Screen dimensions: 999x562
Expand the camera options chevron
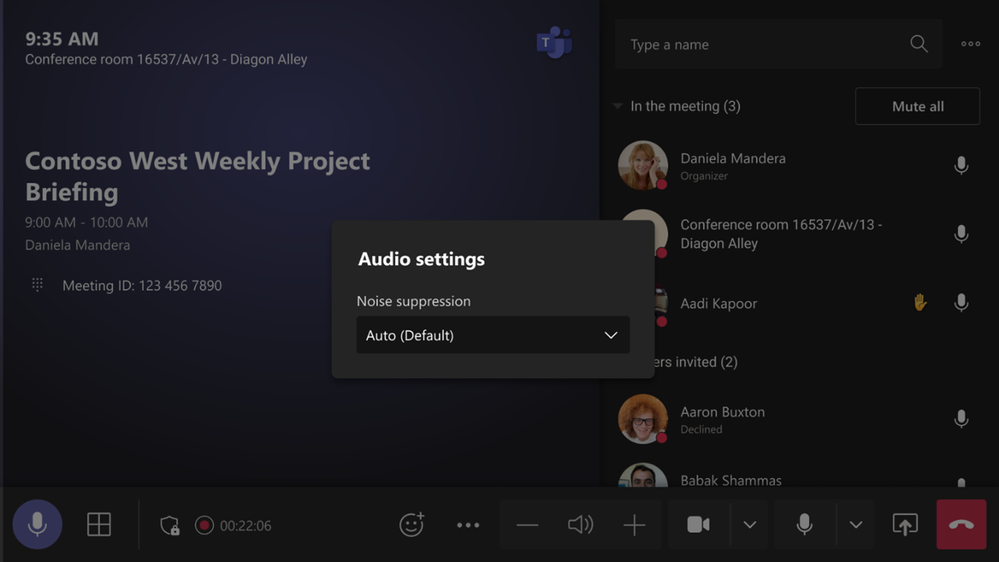pos(750,525)
